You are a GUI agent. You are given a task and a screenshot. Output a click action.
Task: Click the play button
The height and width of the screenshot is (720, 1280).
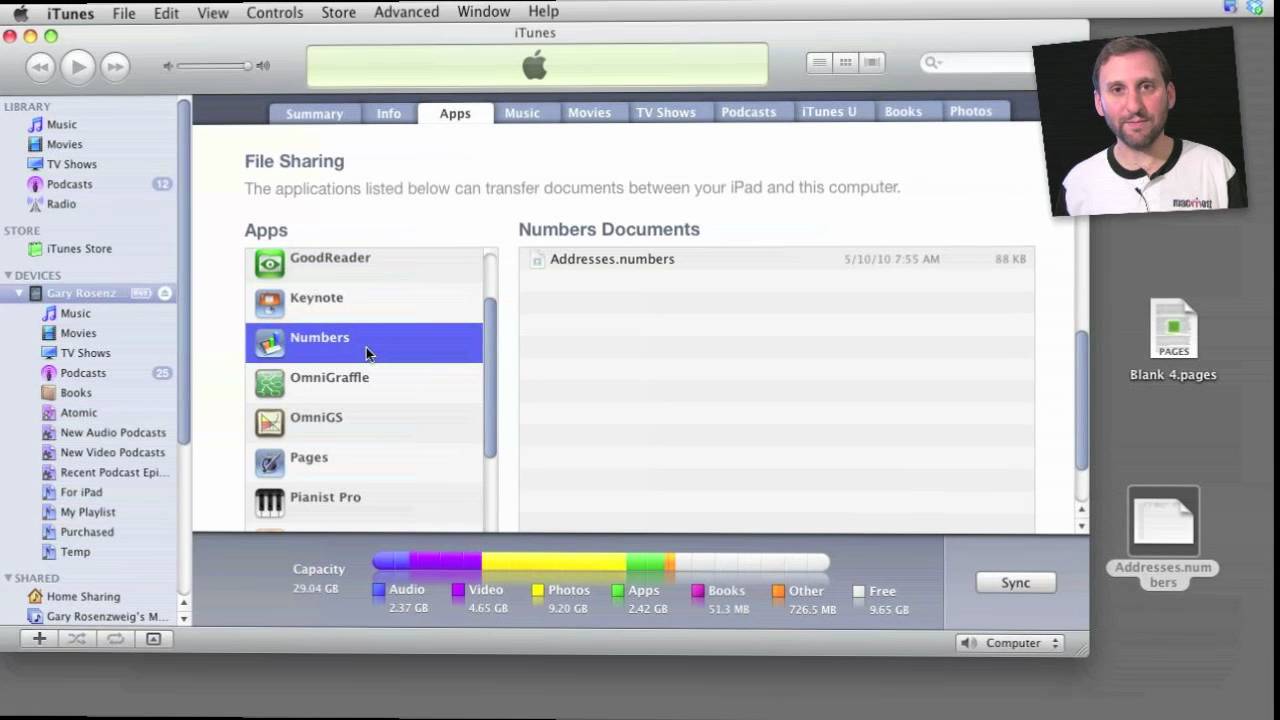[77, 67]
